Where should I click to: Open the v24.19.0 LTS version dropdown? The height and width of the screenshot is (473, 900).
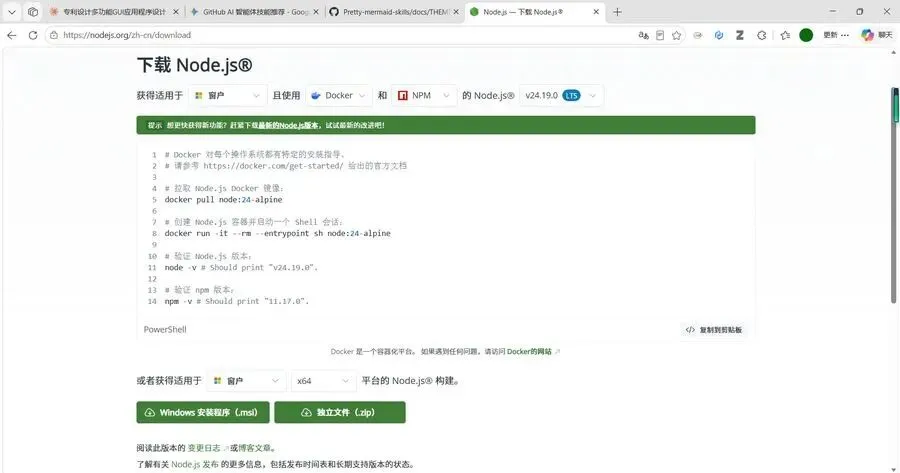[561, 95]
